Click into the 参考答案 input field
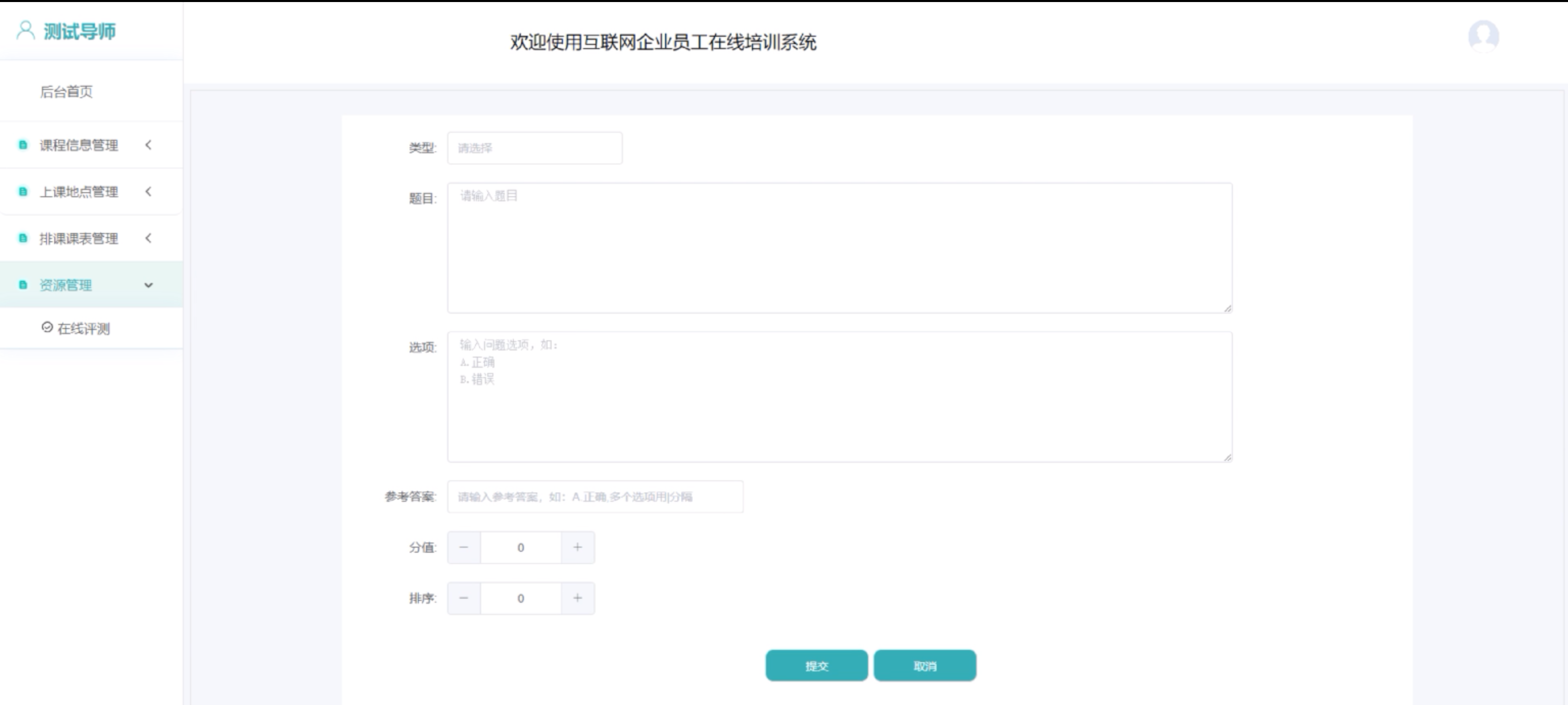 tap(595, 497)
